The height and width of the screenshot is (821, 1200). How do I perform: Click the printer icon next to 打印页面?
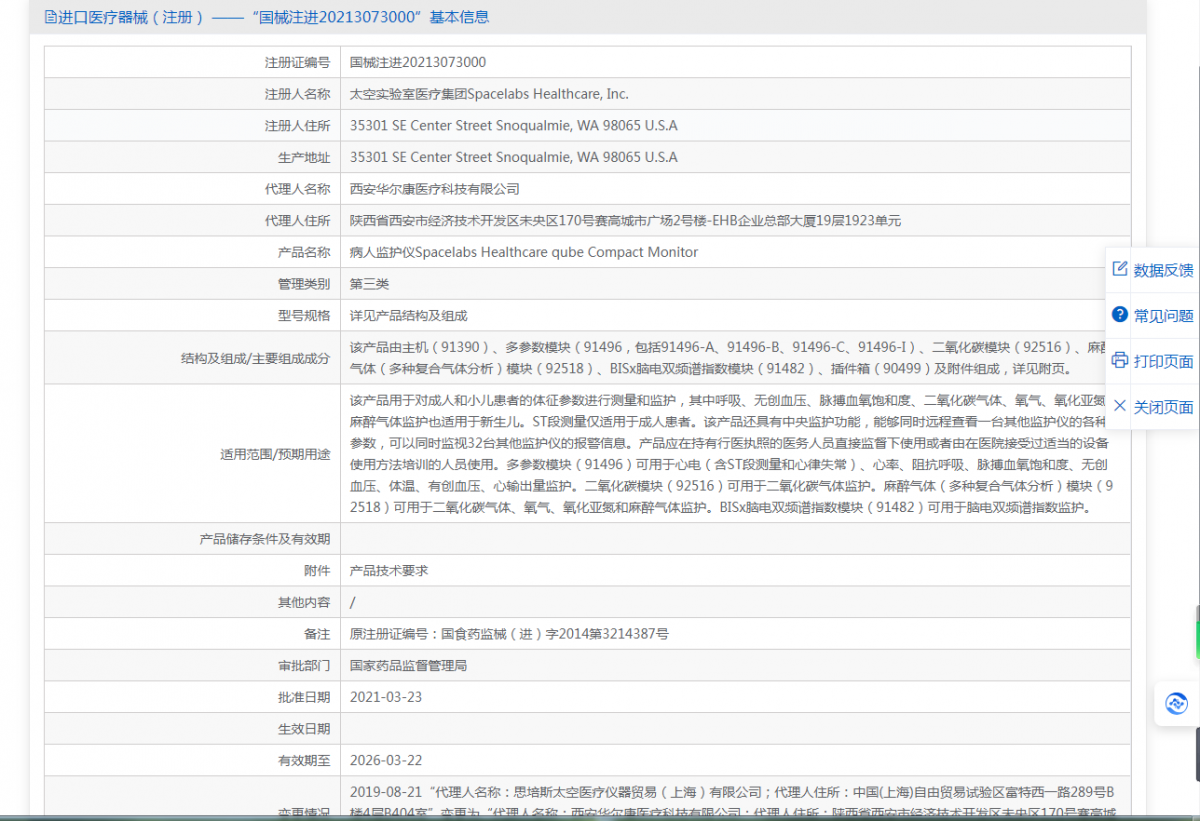coord(1120,360)
